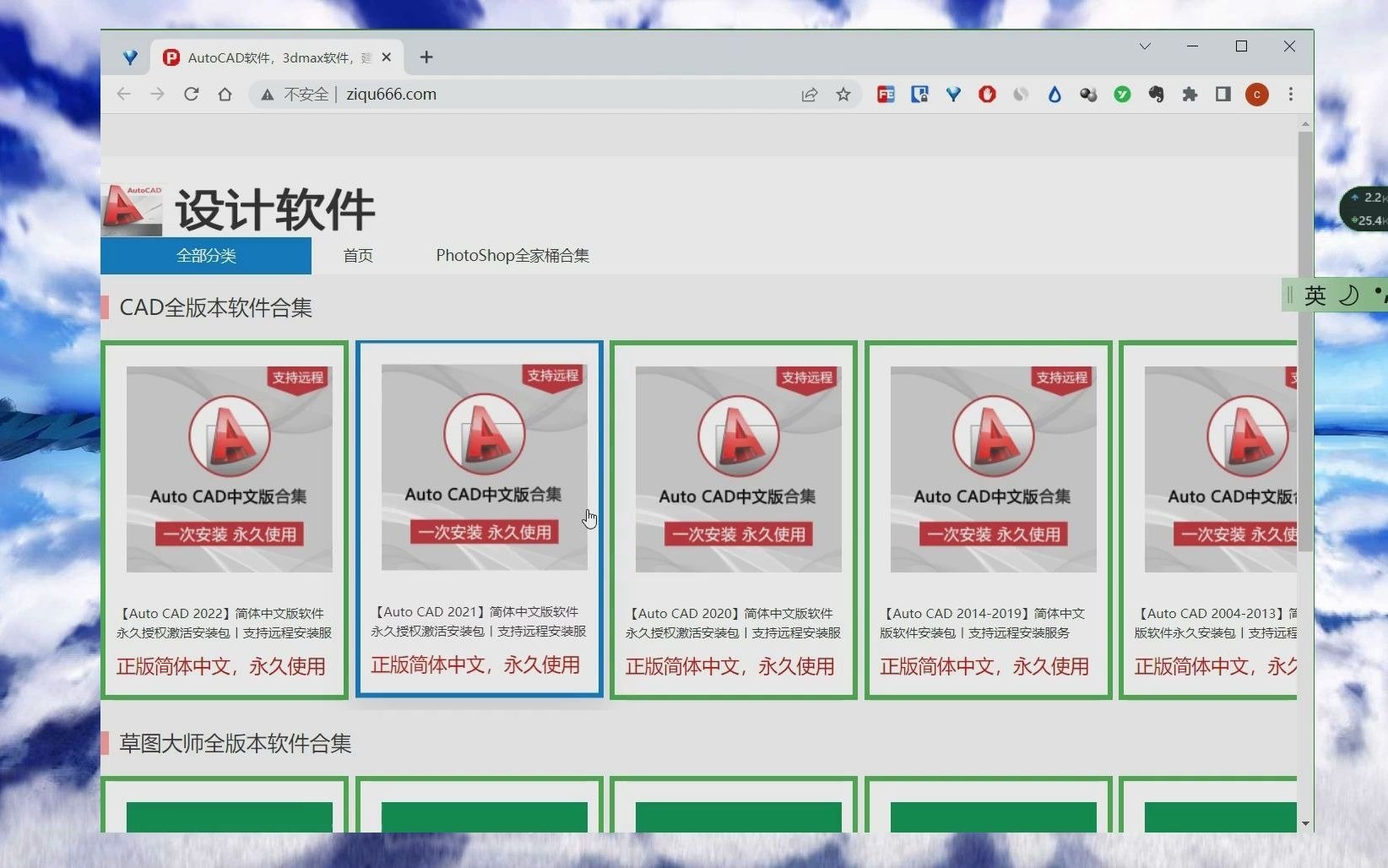1388x868 pixels.
Task: Go back to the previous page
Action: [x=124, y=95]
